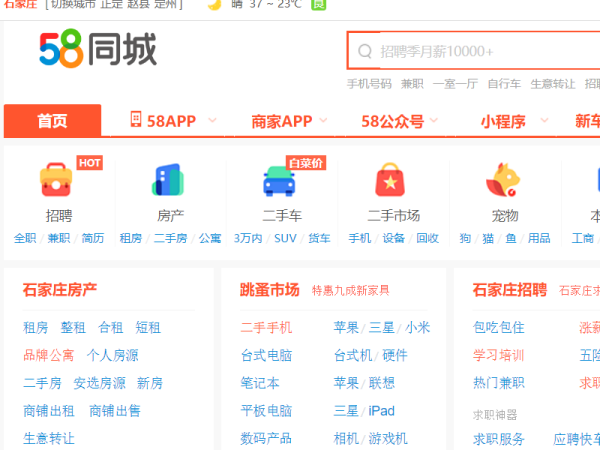Click the 58同城 logo
This screenshot has width=600, height=450.
tap(98, 49)
